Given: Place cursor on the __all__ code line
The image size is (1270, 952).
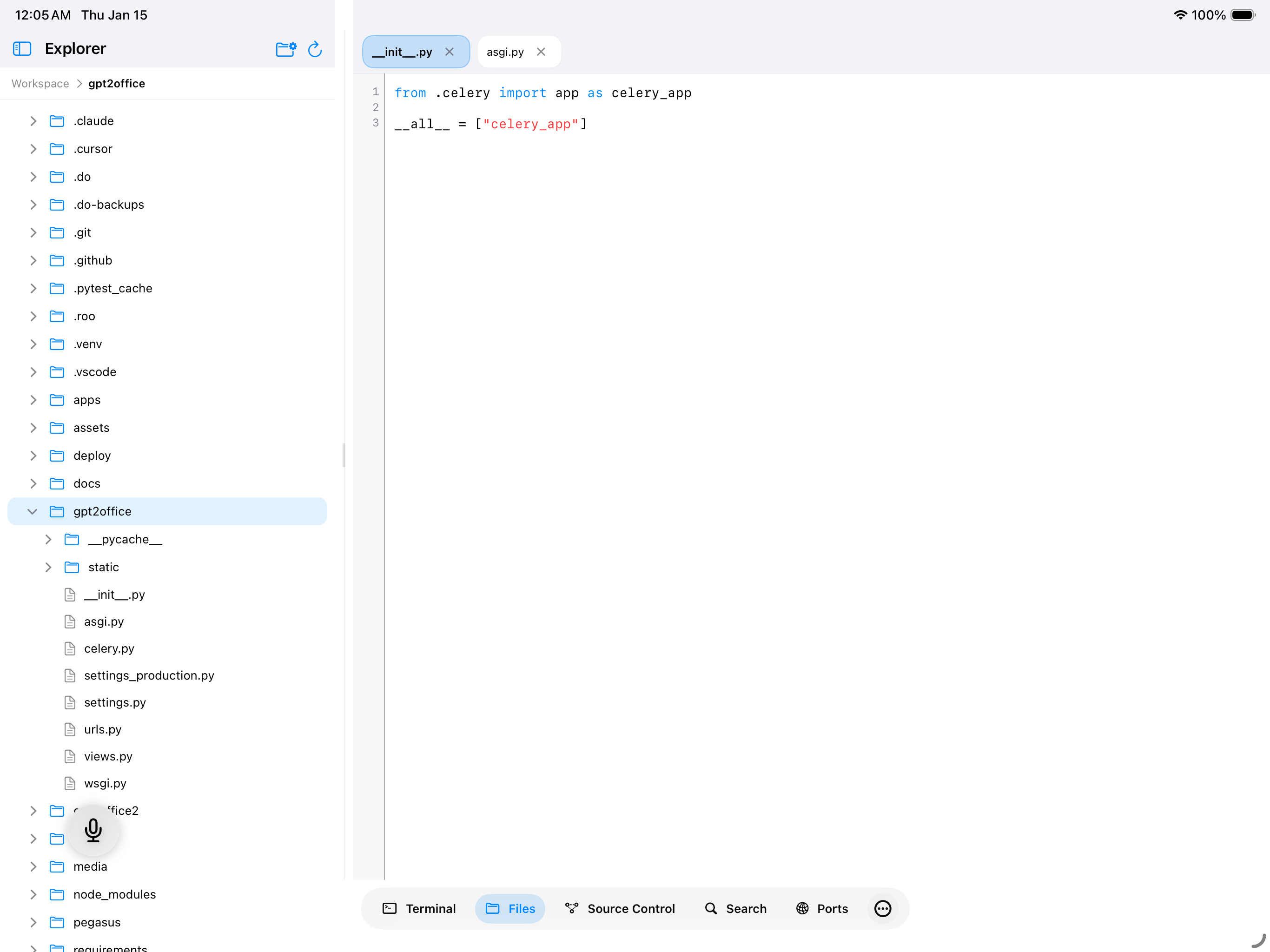Looking at the screenshot, I should 491,124.
